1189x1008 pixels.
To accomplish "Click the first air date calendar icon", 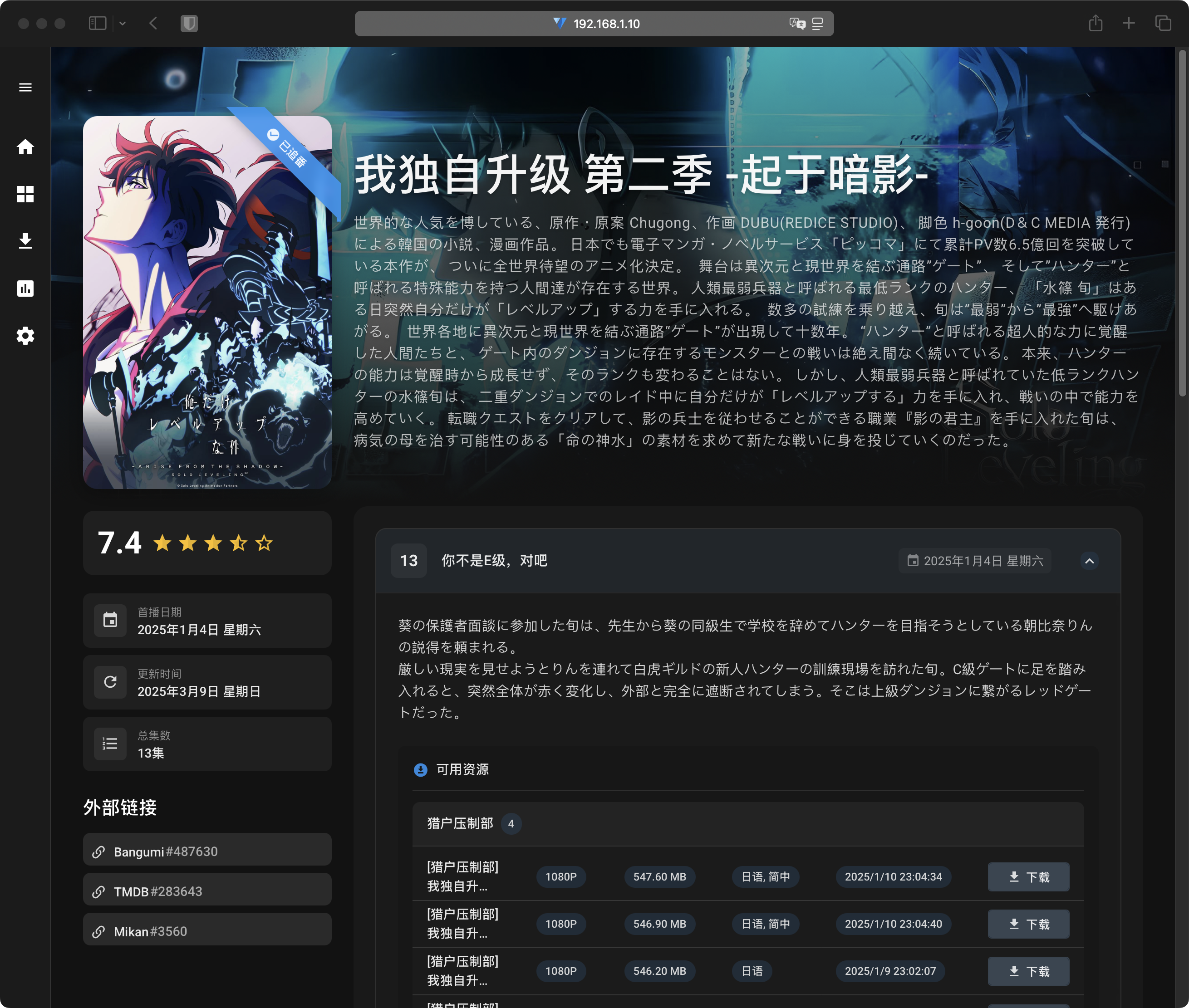I will [x=110, y=621].
